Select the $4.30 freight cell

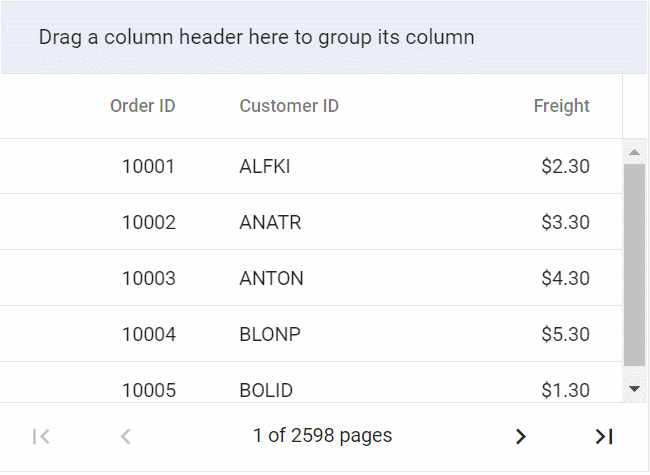[x=565, y=279]
